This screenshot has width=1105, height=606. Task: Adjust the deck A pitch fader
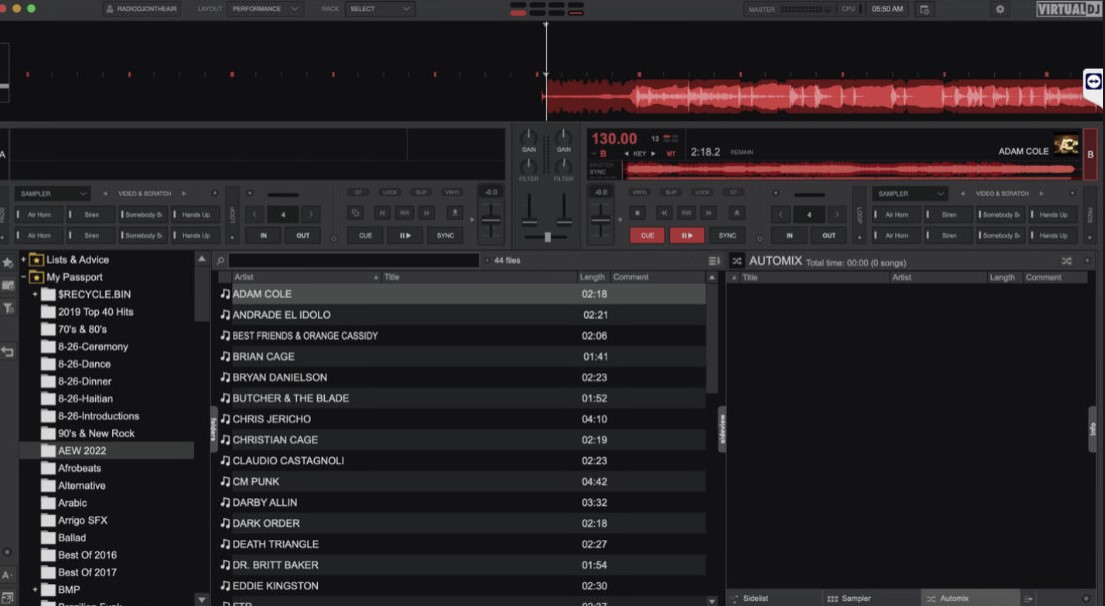pos(491,220)
